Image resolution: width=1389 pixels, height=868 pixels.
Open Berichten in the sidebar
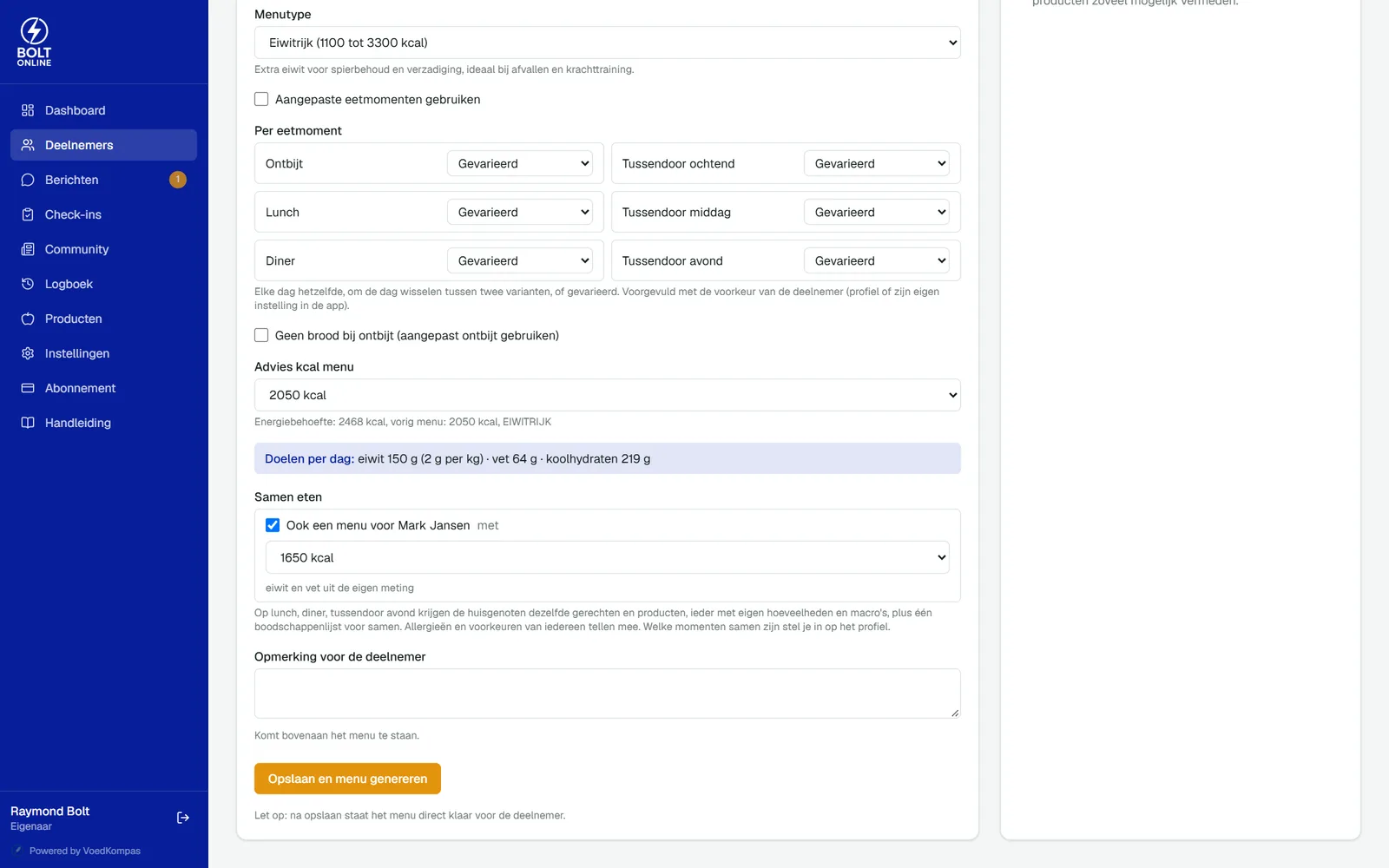coord(103,180)
